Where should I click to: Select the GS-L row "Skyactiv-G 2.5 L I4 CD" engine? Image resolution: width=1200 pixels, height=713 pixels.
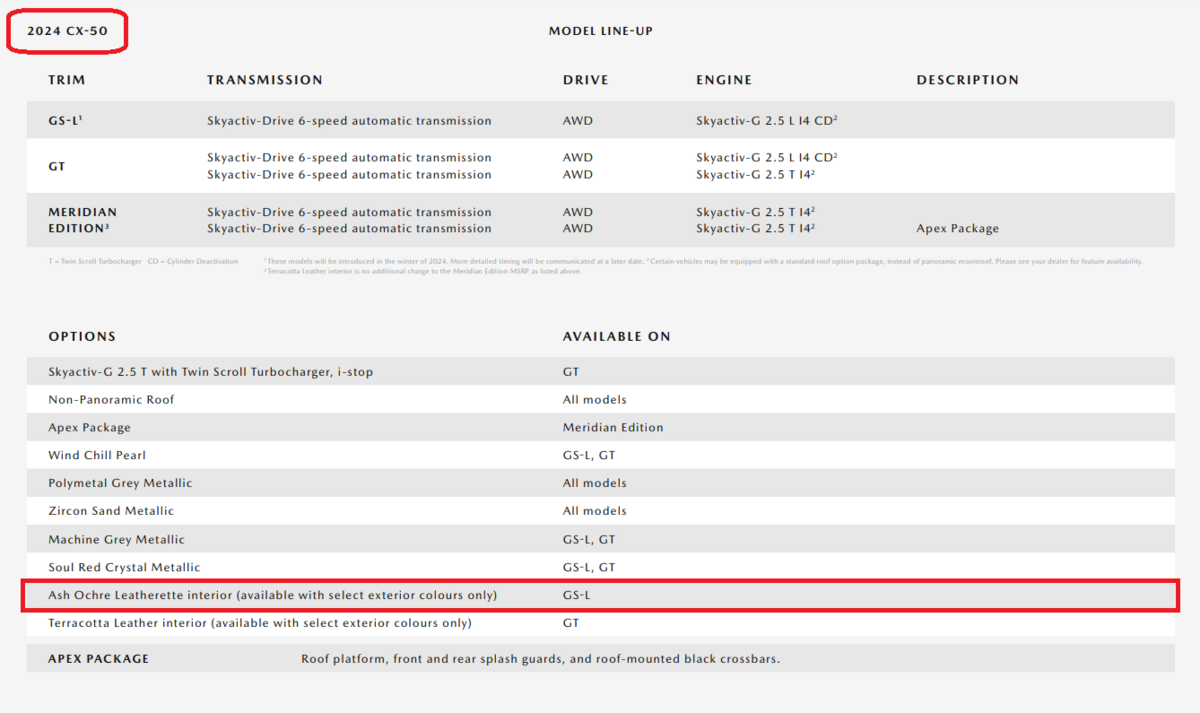(x=767, y=121)
